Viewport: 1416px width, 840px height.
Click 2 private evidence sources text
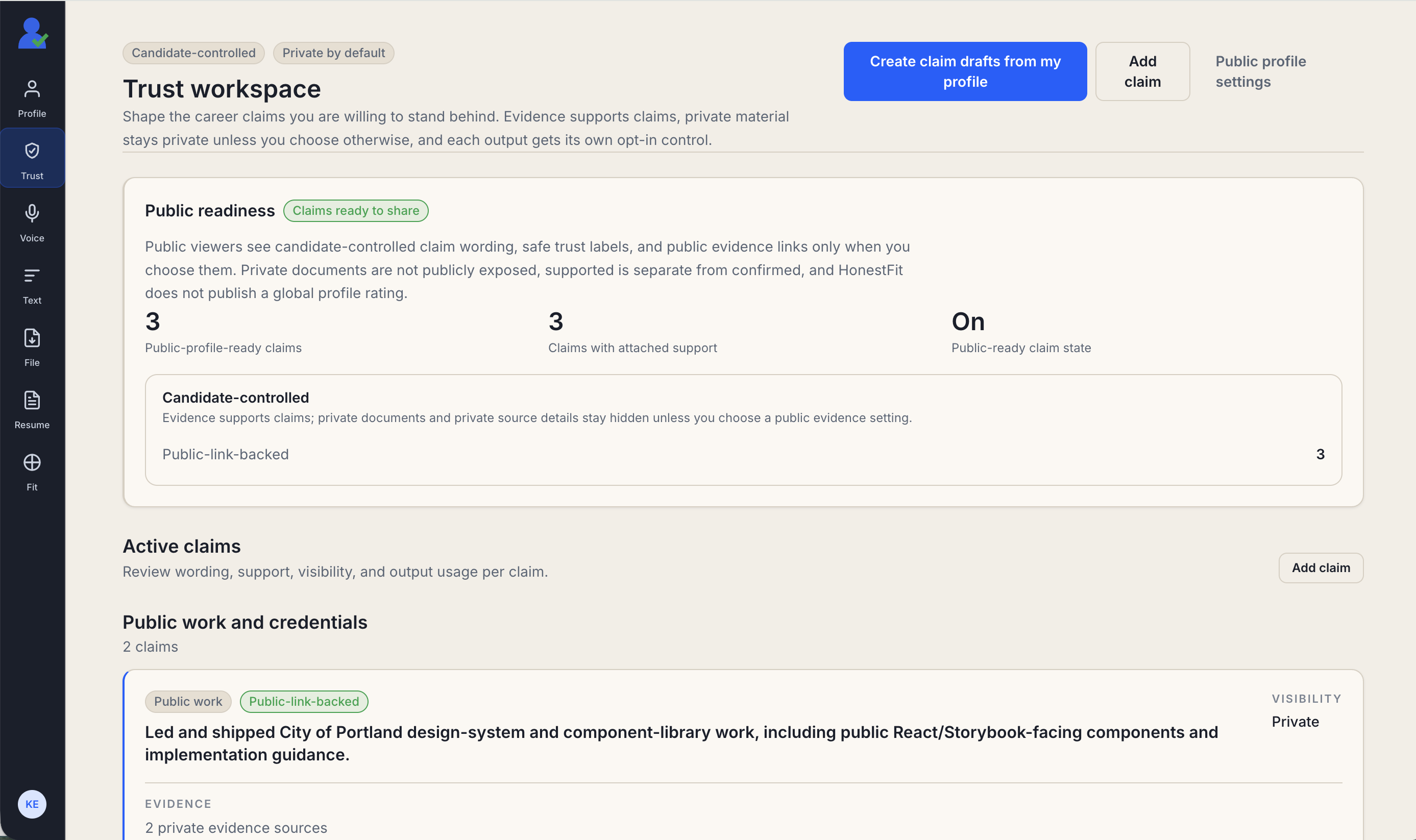coord(236,828)
